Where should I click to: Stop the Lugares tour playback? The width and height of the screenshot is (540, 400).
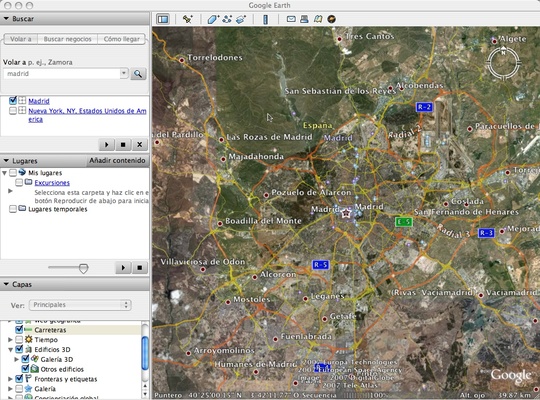click(139, 267)
